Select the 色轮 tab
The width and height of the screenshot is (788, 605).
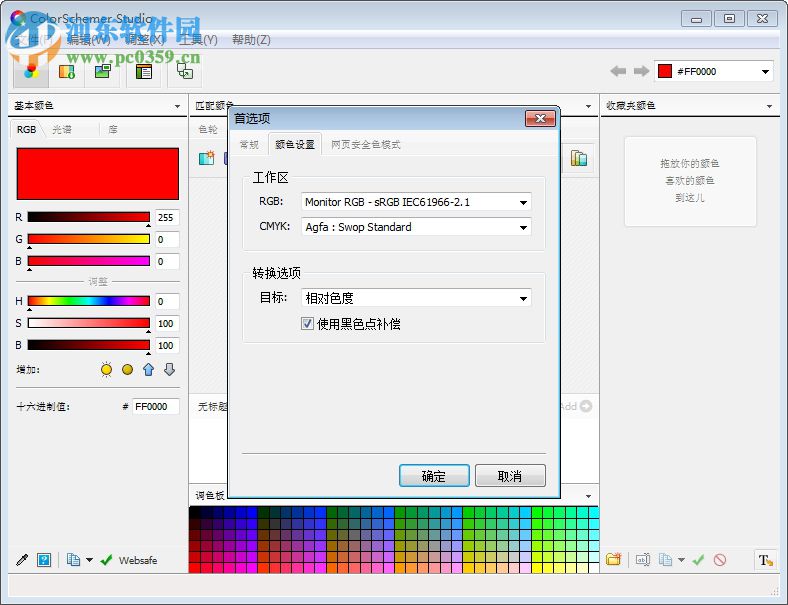pos(208,130)
